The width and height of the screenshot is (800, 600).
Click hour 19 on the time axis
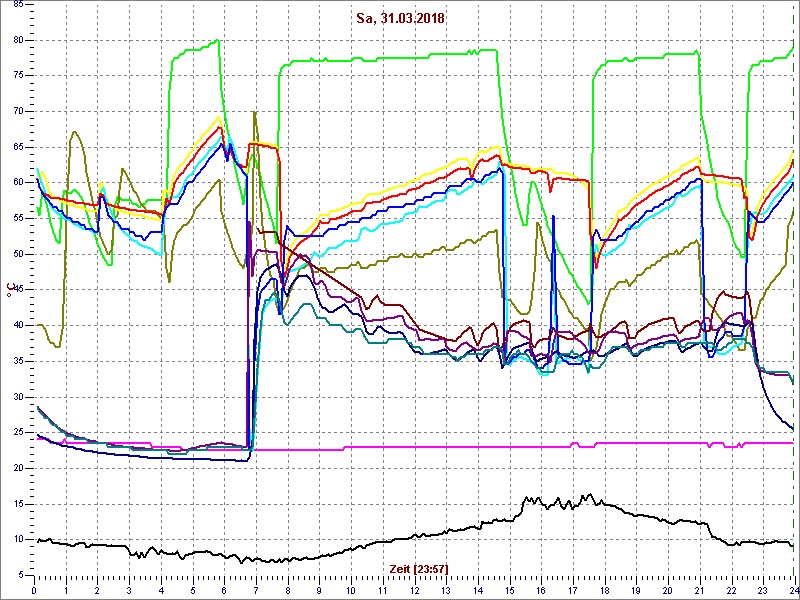(x=636, y=589)
